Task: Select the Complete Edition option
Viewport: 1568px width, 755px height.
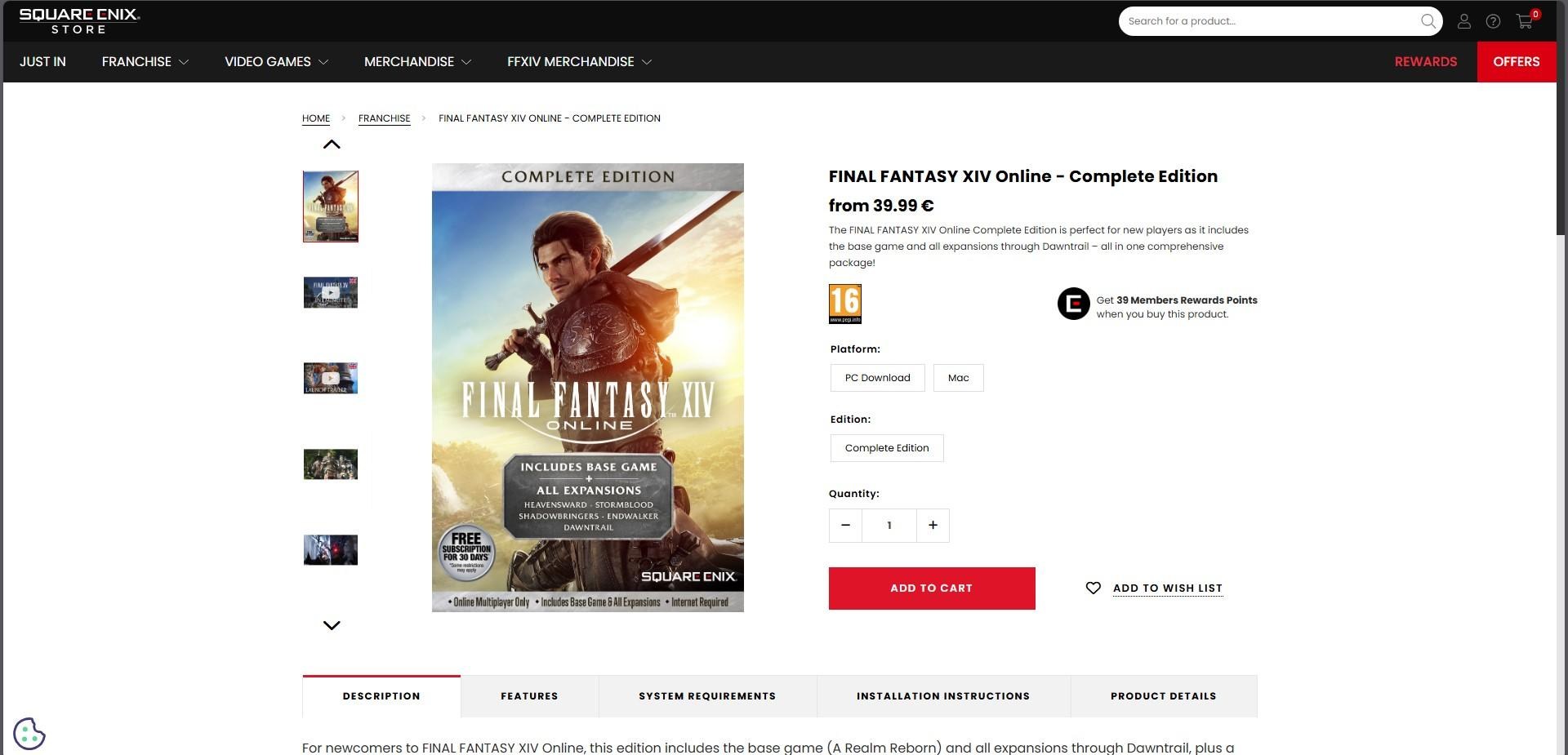Action: click(x=887, y=448)
